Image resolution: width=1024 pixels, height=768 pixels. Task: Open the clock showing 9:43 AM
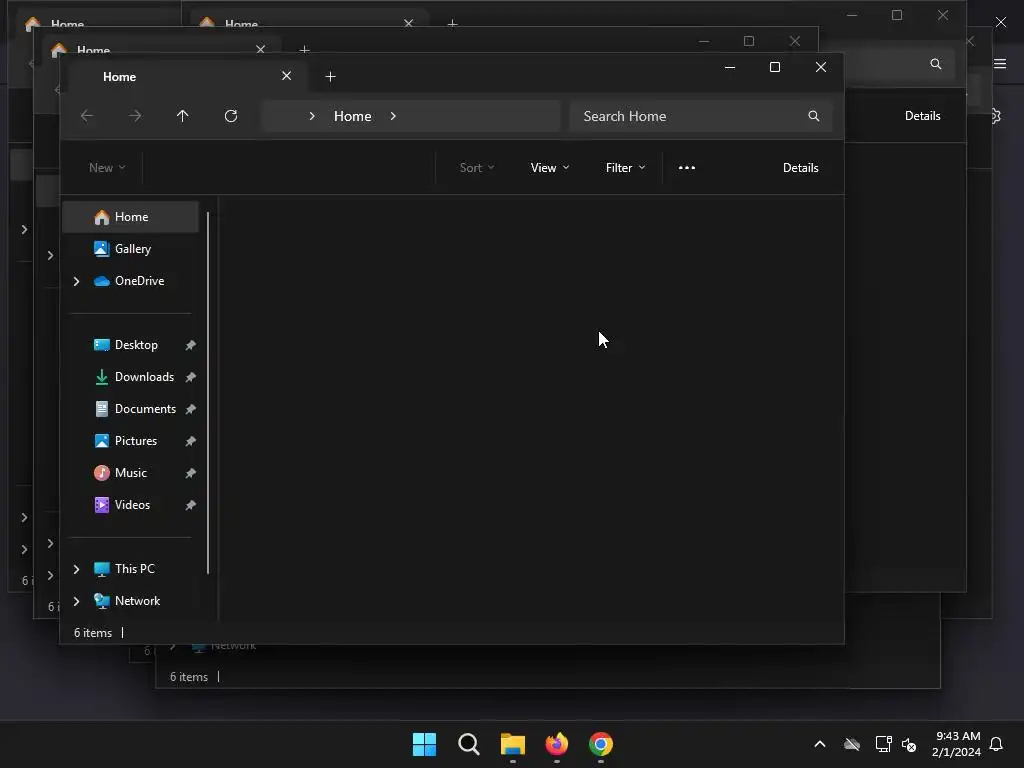956,744
